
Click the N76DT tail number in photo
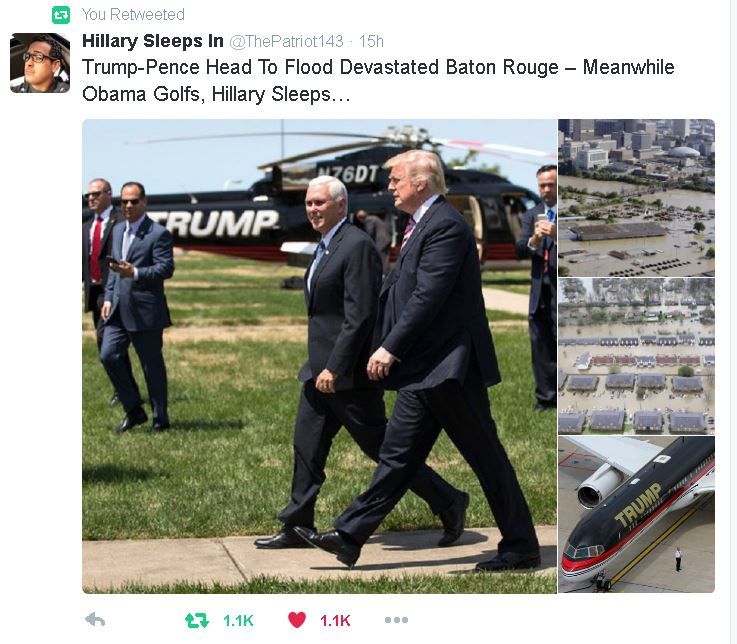pos(348,174)
